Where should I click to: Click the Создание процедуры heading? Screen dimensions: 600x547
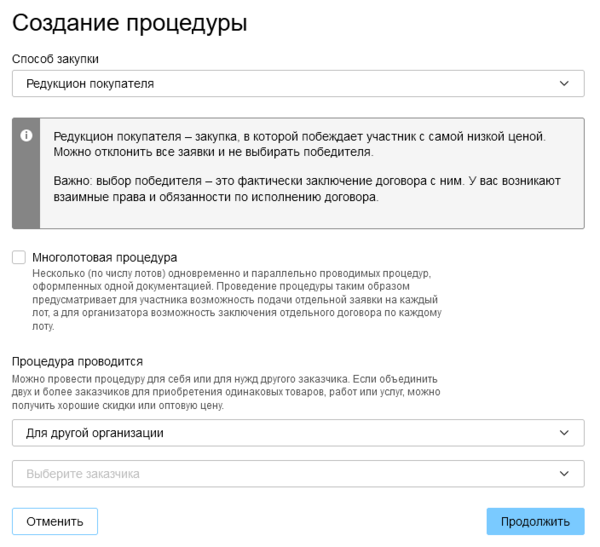(x=129, y=23)
